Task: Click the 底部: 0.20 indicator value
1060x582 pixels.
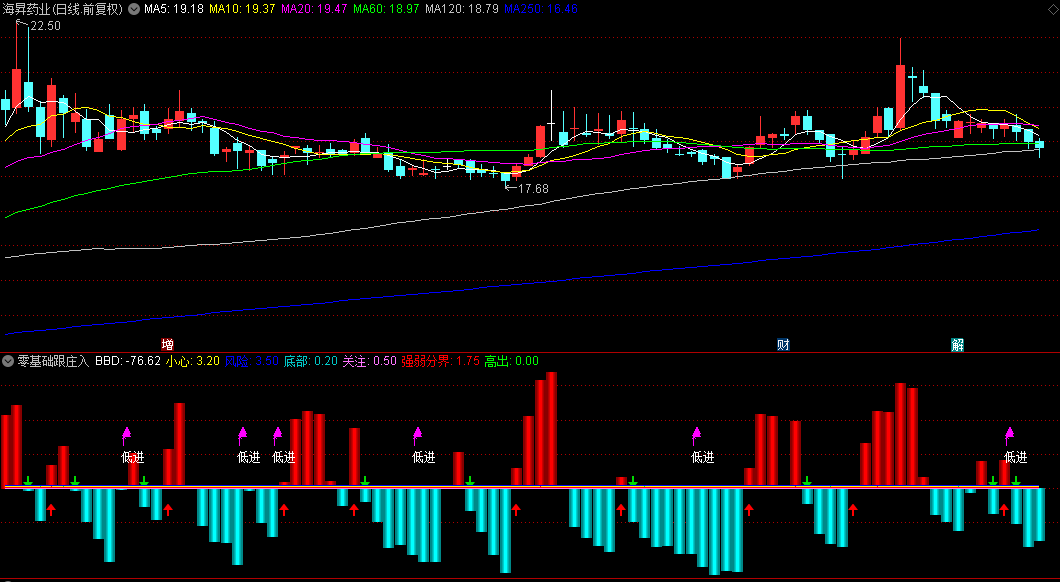Action: [310, 361]
